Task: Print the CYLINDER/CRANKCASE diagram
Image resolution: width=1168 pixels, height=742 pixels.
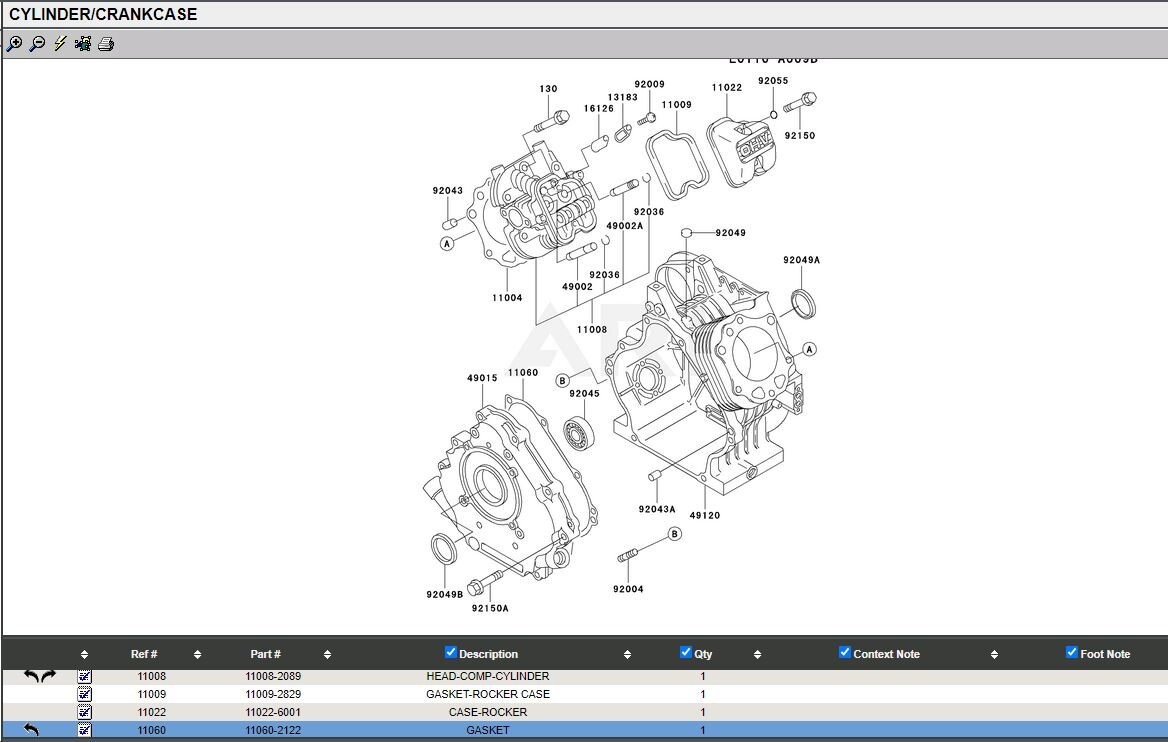Action: [x=105, y=44]
